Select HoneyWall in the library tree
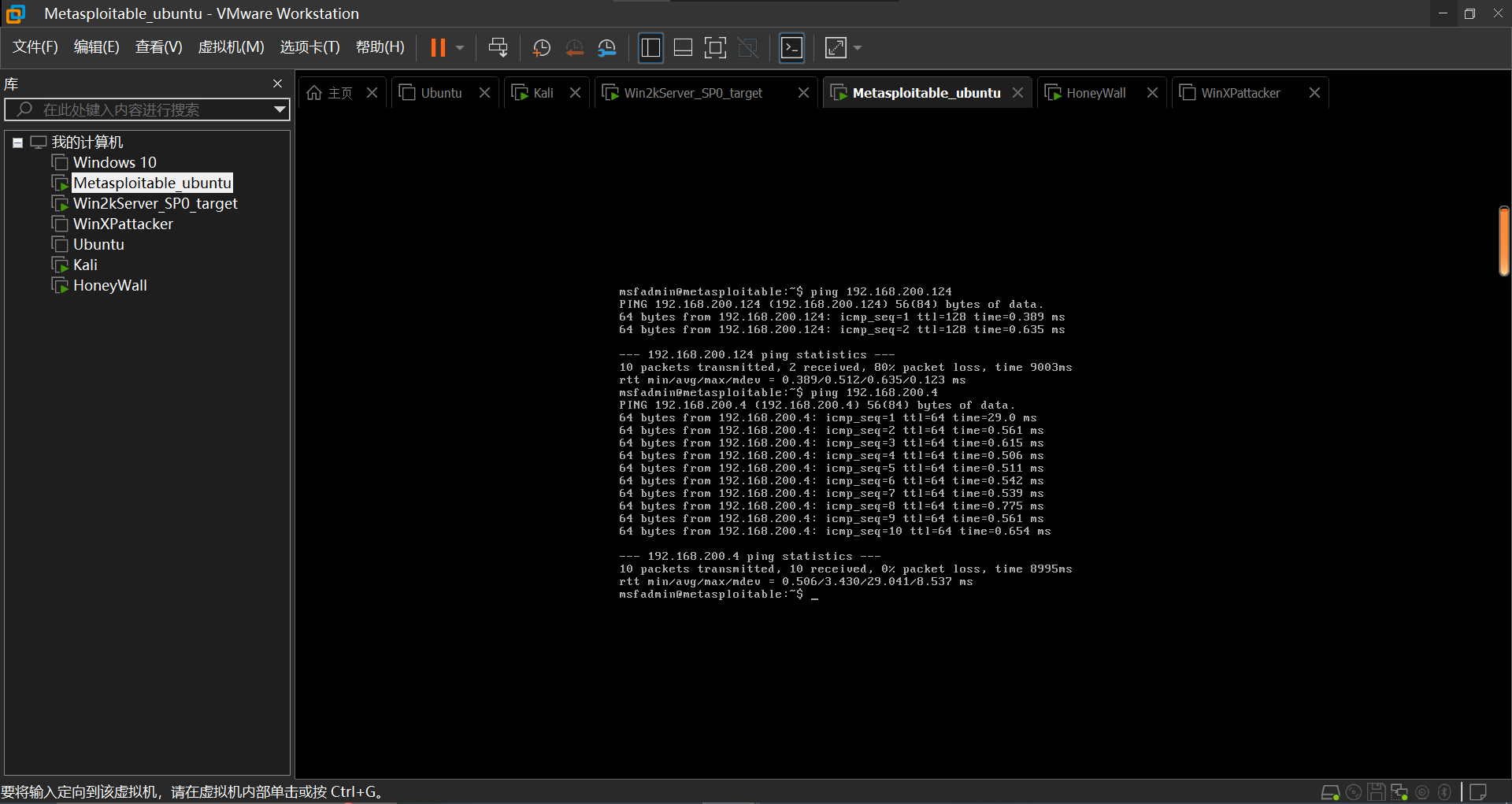 [110, 285]
